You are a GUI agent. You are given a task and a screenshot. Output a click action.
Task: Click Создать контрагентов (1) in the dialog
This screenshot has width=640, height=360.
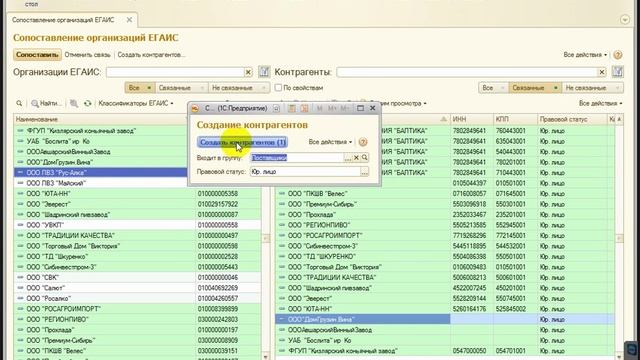tap(242, 142)
